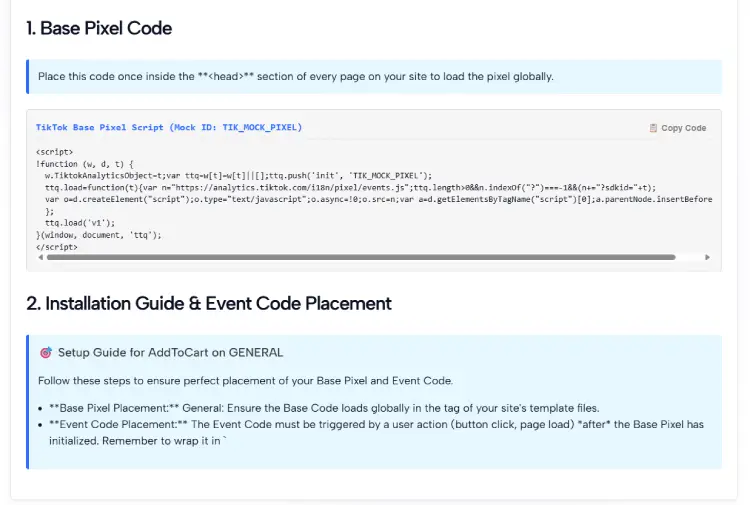
Task: Click the '2. Installation Guide & Event Code Placement' heading
Action: [x=209, y=304]
